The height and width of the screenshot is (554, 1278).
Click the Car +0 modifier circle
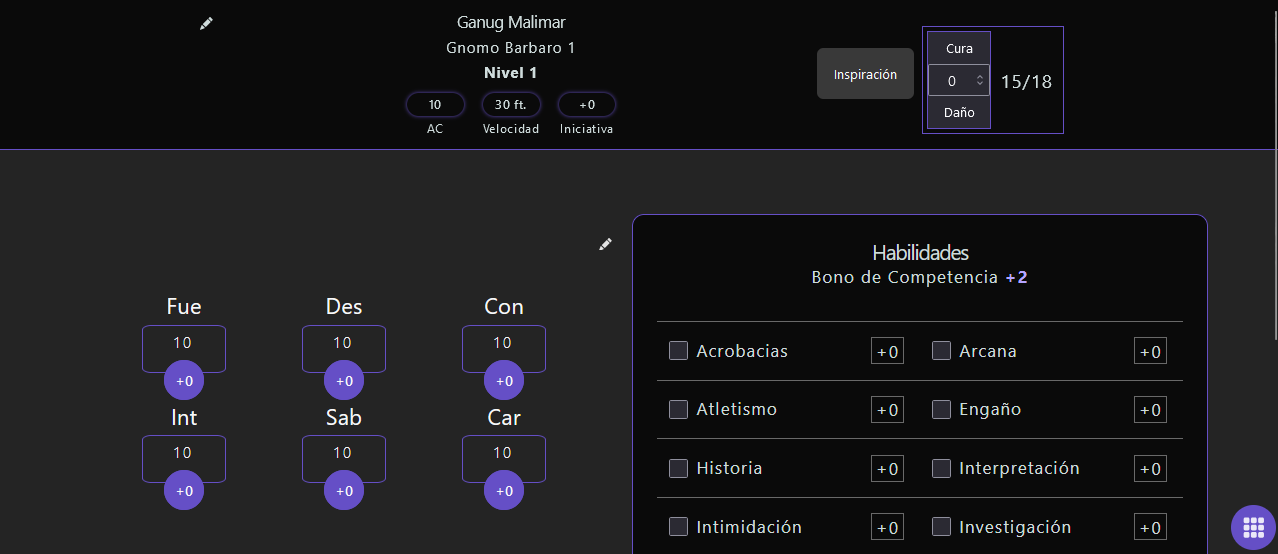pyautogui.click(x=504, y=491)
